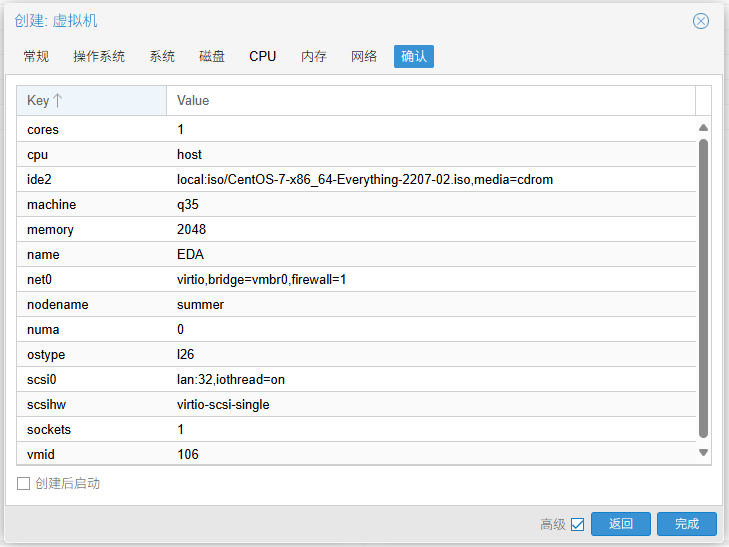Viewport: 729px width, 547px height.
Task: Select the 磁盘 tab
Action: tap(212, 56)
